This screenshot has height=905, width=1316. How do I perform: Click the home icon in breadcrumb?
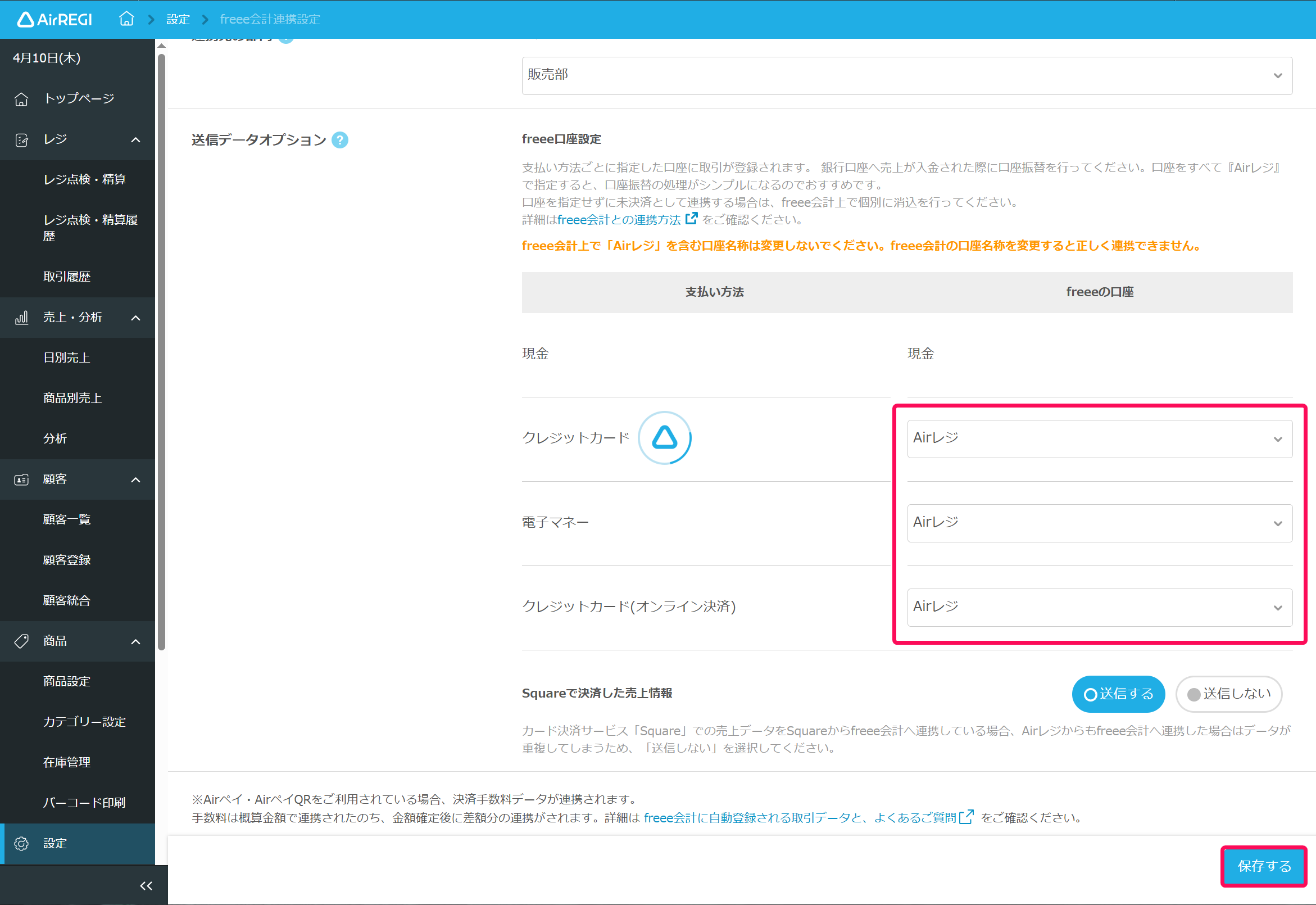126,19
